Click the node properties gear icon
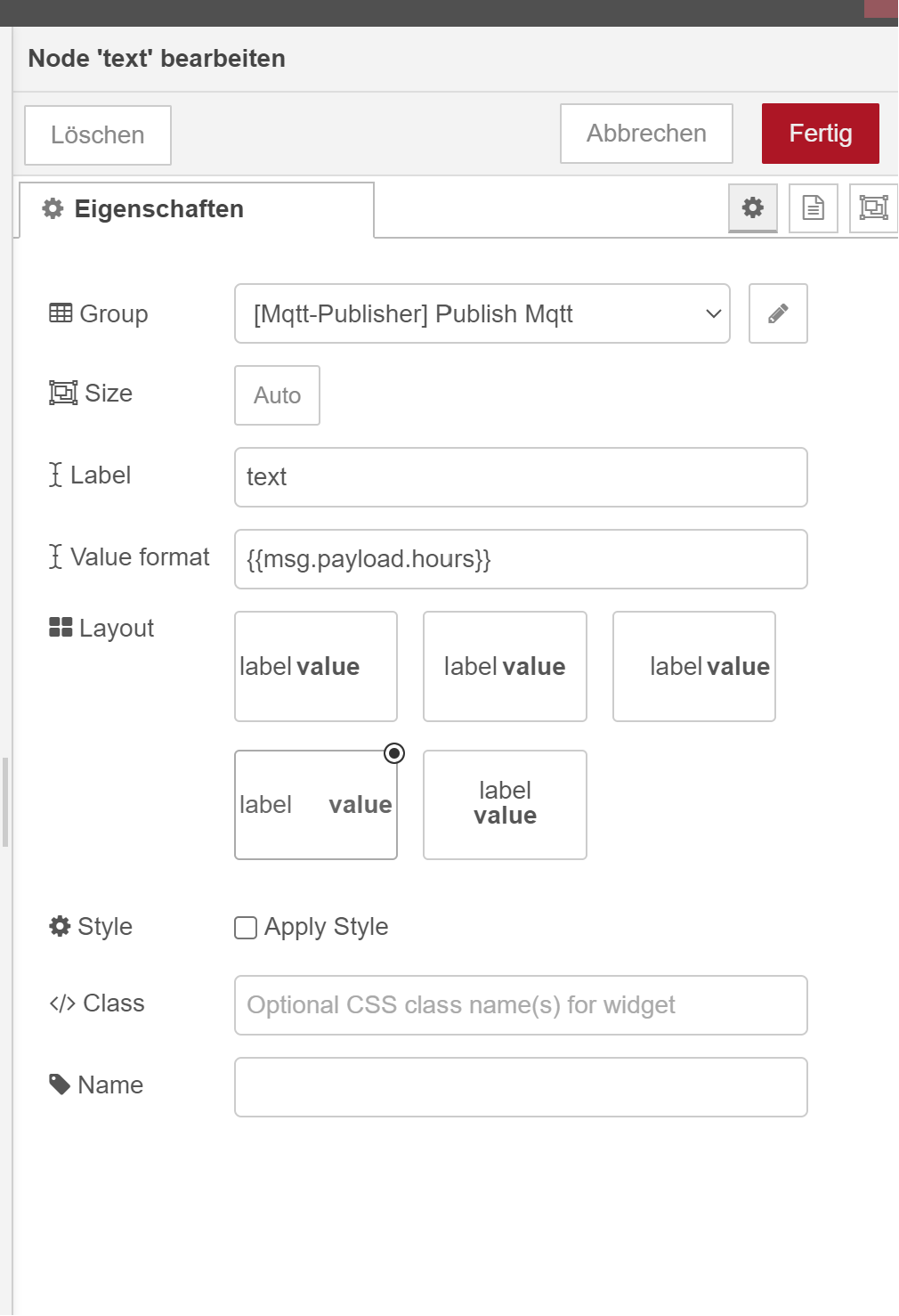 pyautogui.click(x=752, y=207)
